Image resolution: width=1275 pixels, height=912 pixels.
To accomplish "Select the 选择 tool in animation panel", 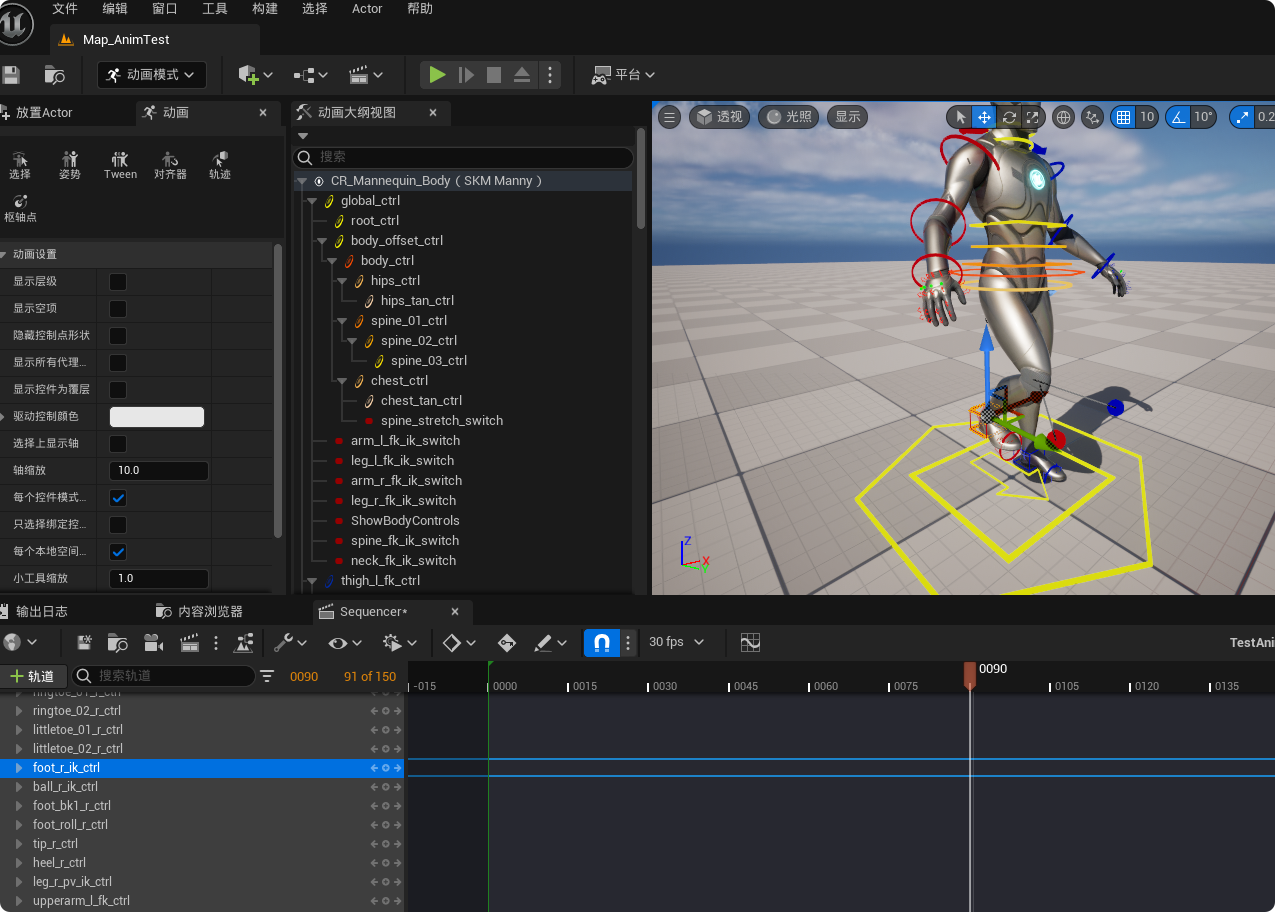I will point(20,165).
